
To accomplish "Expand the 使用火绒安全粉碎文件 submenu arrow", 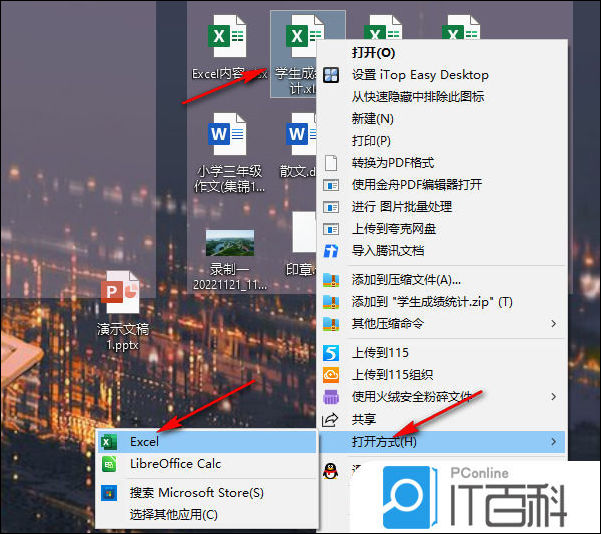I will pyautogui.click(x=553, y=397).
